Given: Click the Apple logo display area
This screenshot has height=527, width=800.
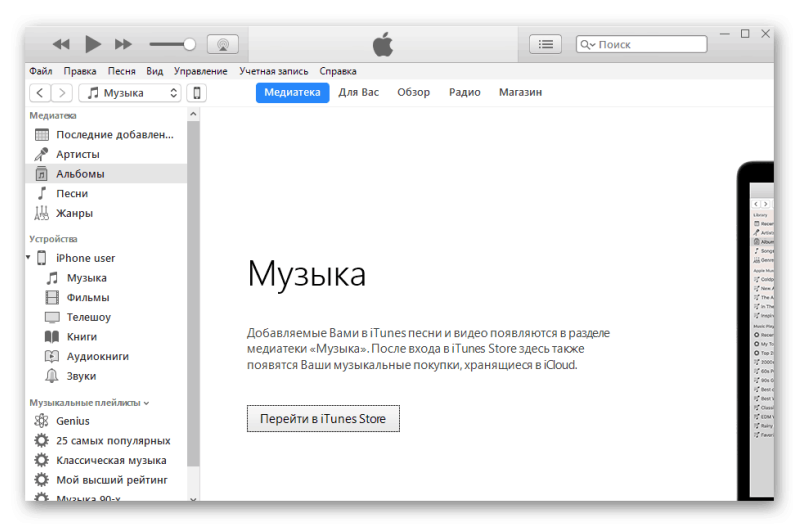Looking at the screenshot, I should tap(383, 44).
